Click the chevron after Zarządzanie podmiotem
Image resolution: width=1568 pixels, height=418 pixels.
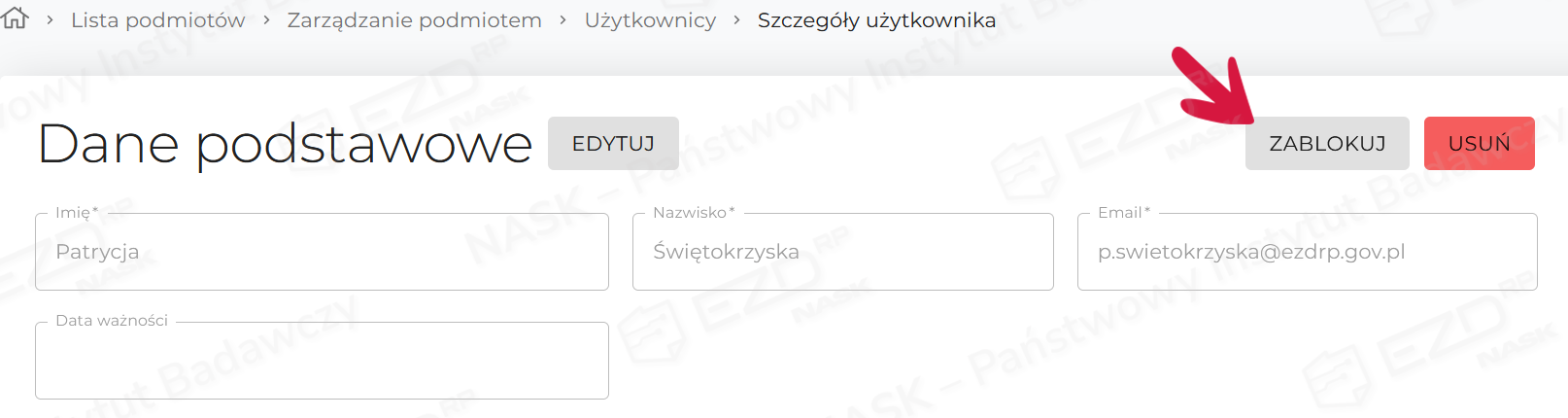563,20
